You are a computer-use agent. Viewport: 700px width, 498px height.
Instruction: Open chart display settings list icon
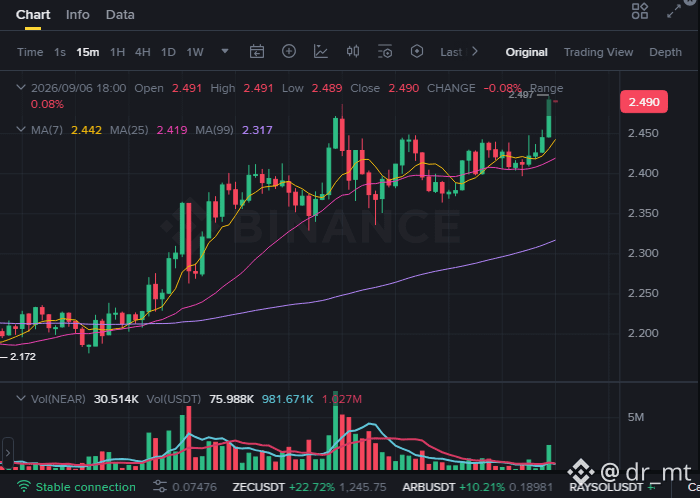(384, 51)
